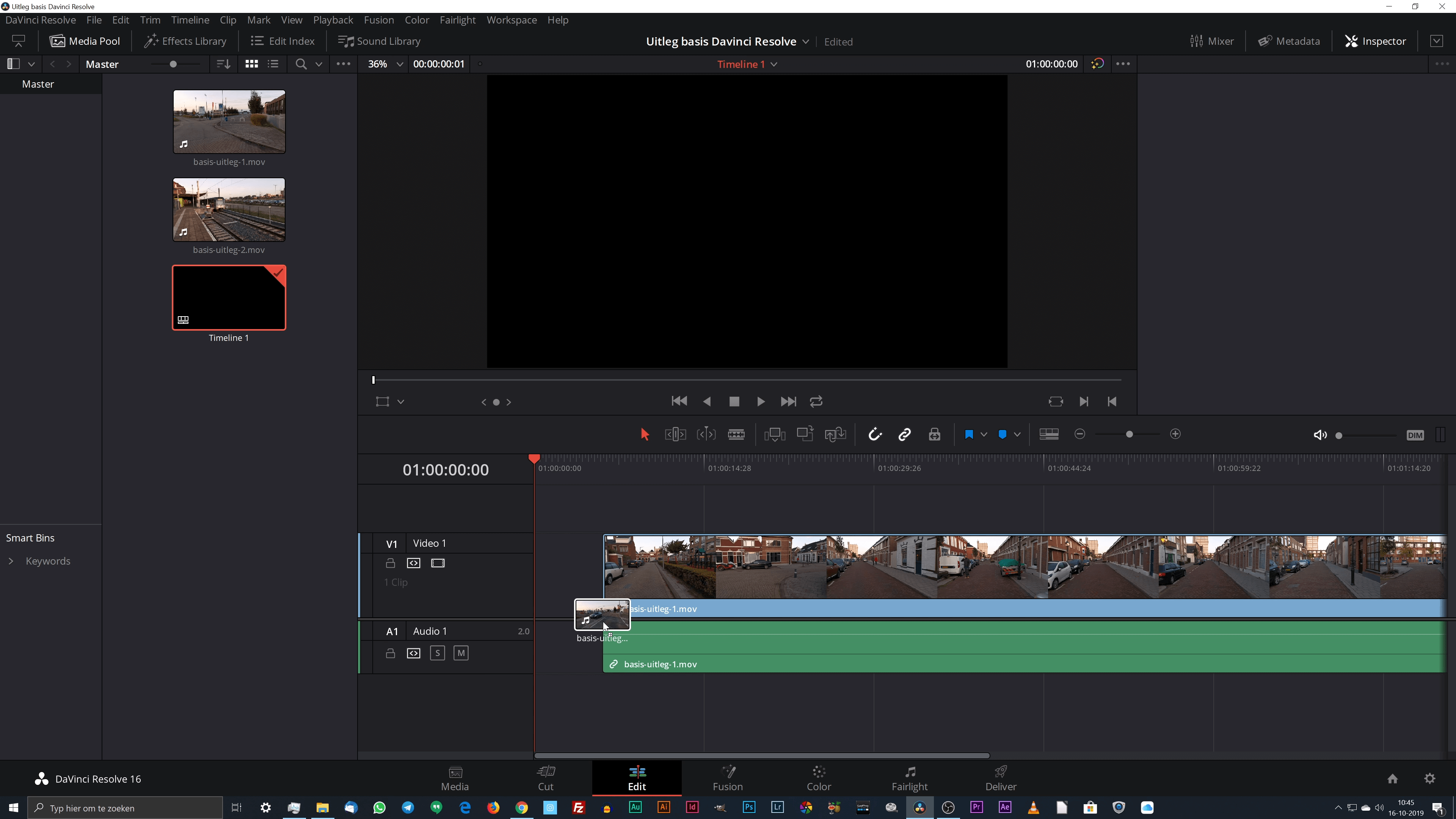Play the timeline forward

coord(761,401)
